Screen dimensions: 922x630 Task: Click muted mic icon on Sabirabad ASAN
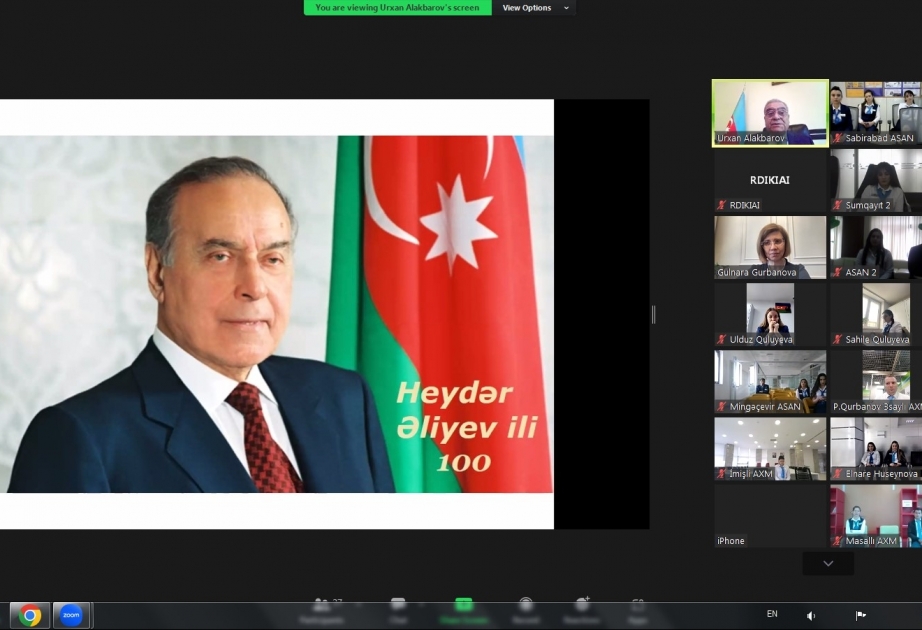(837, 138)
